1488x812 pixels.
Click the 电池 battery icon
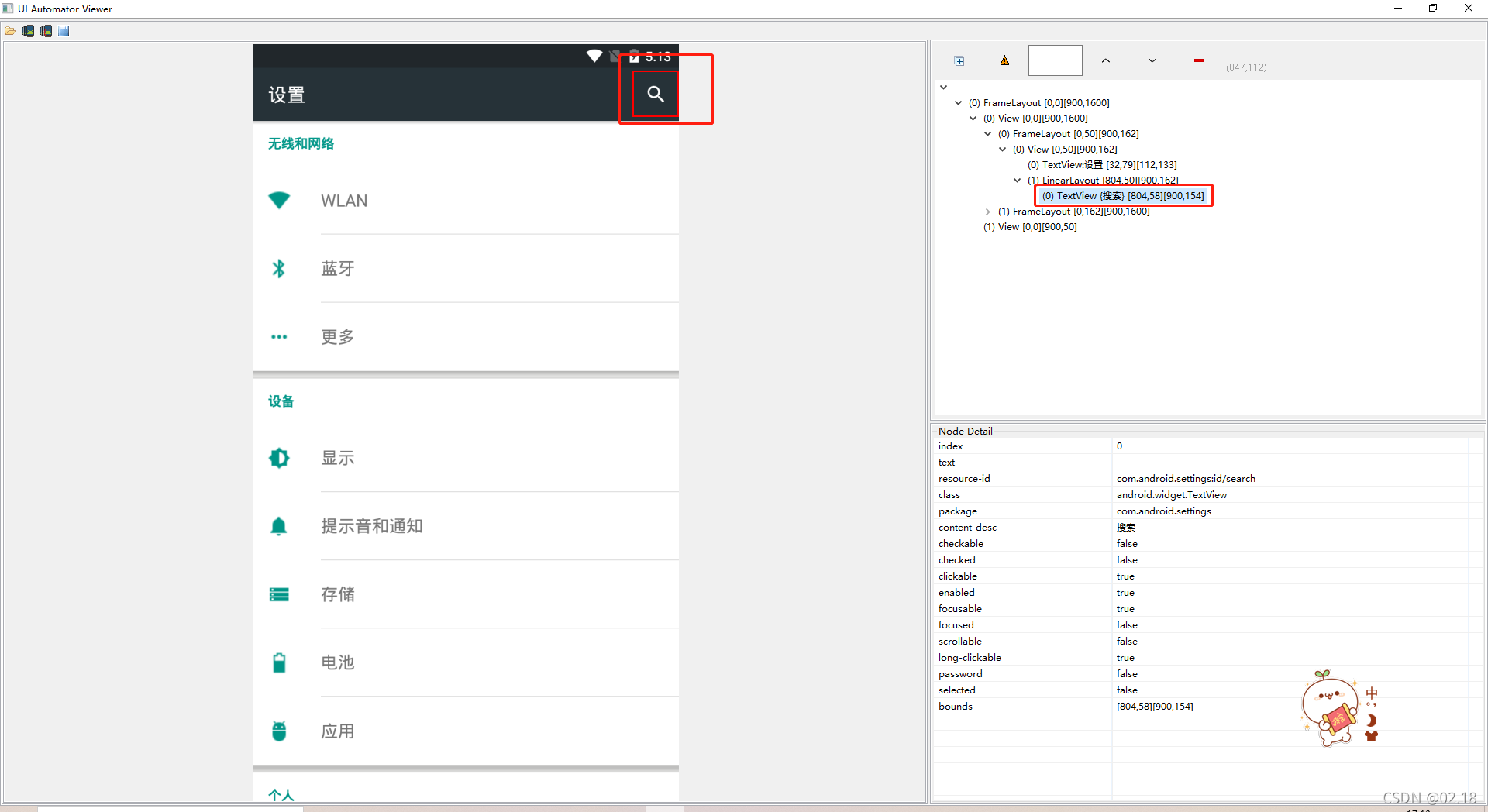279,662
